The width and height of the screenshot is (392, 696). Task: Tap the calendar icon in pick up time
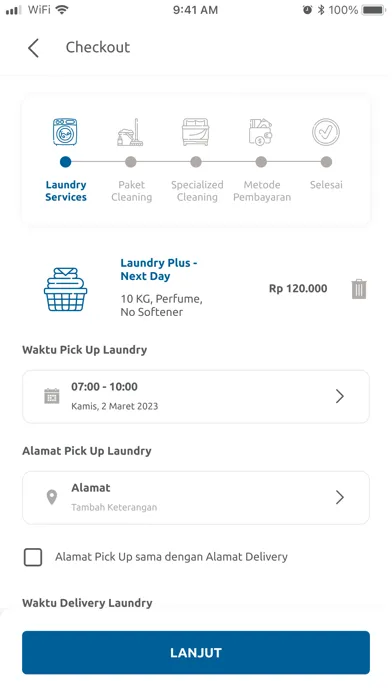pos(52,396)
